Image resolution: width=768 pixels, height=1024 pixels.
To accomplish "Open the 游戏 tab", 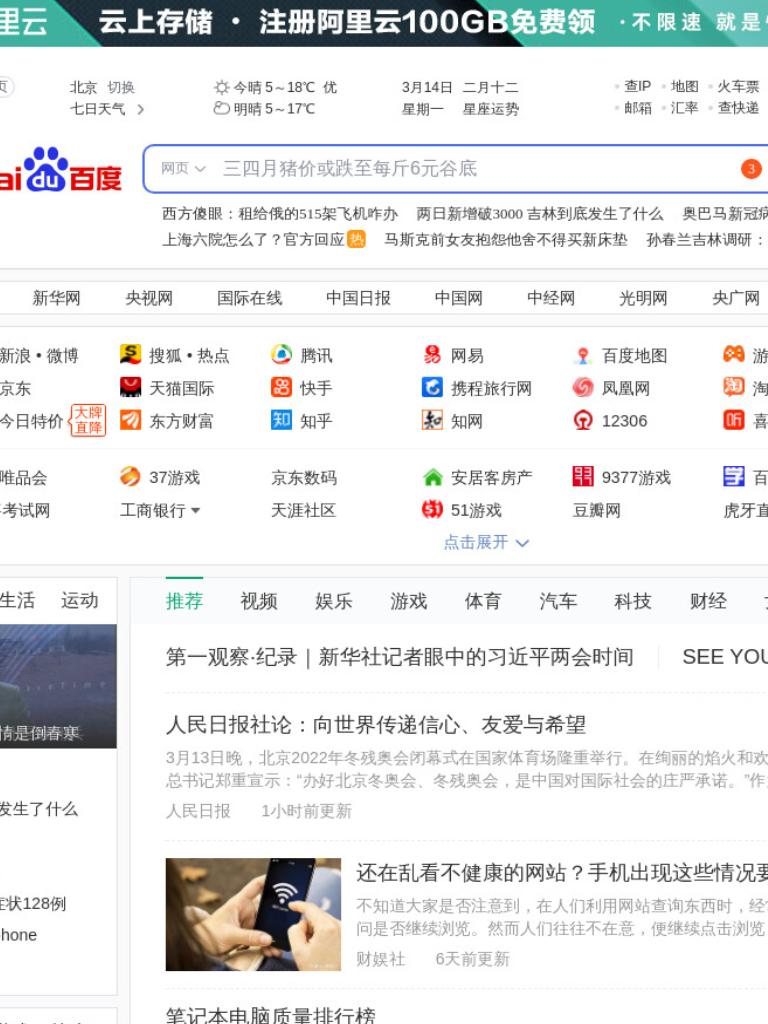I will click(x=408, y=600).
